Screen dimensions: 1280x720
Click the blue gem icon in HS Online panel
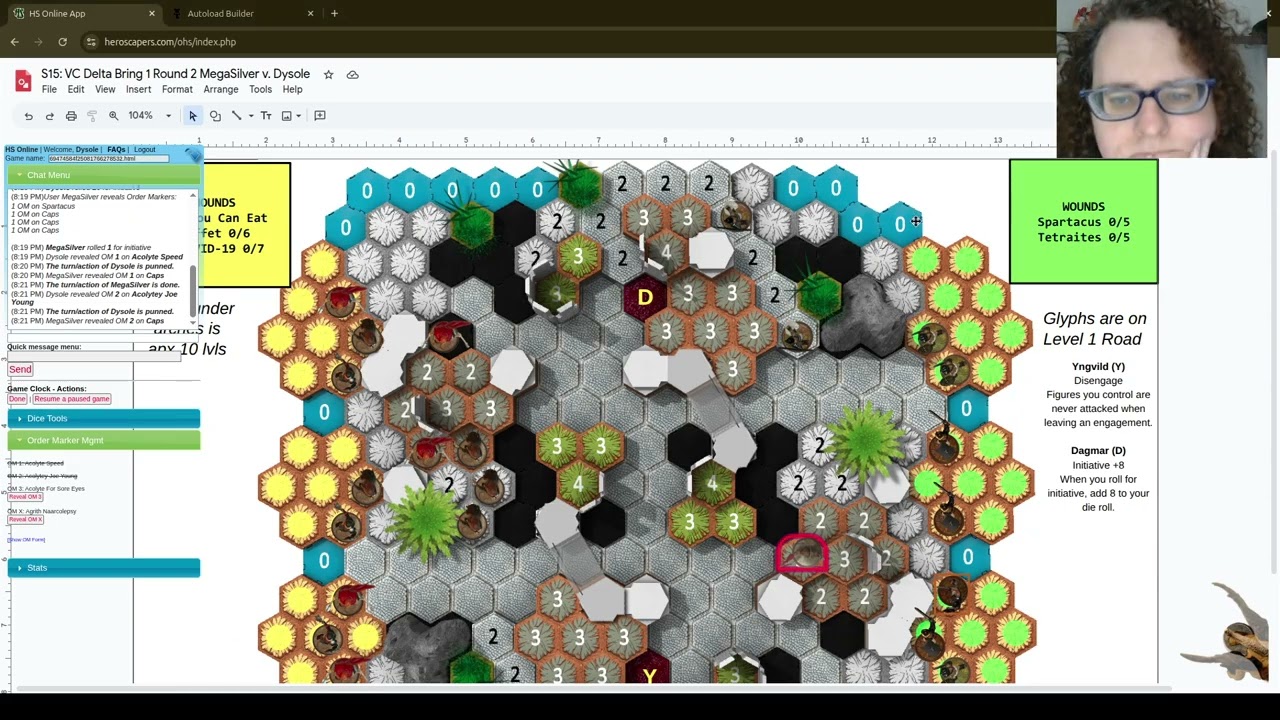click(192, 155)
